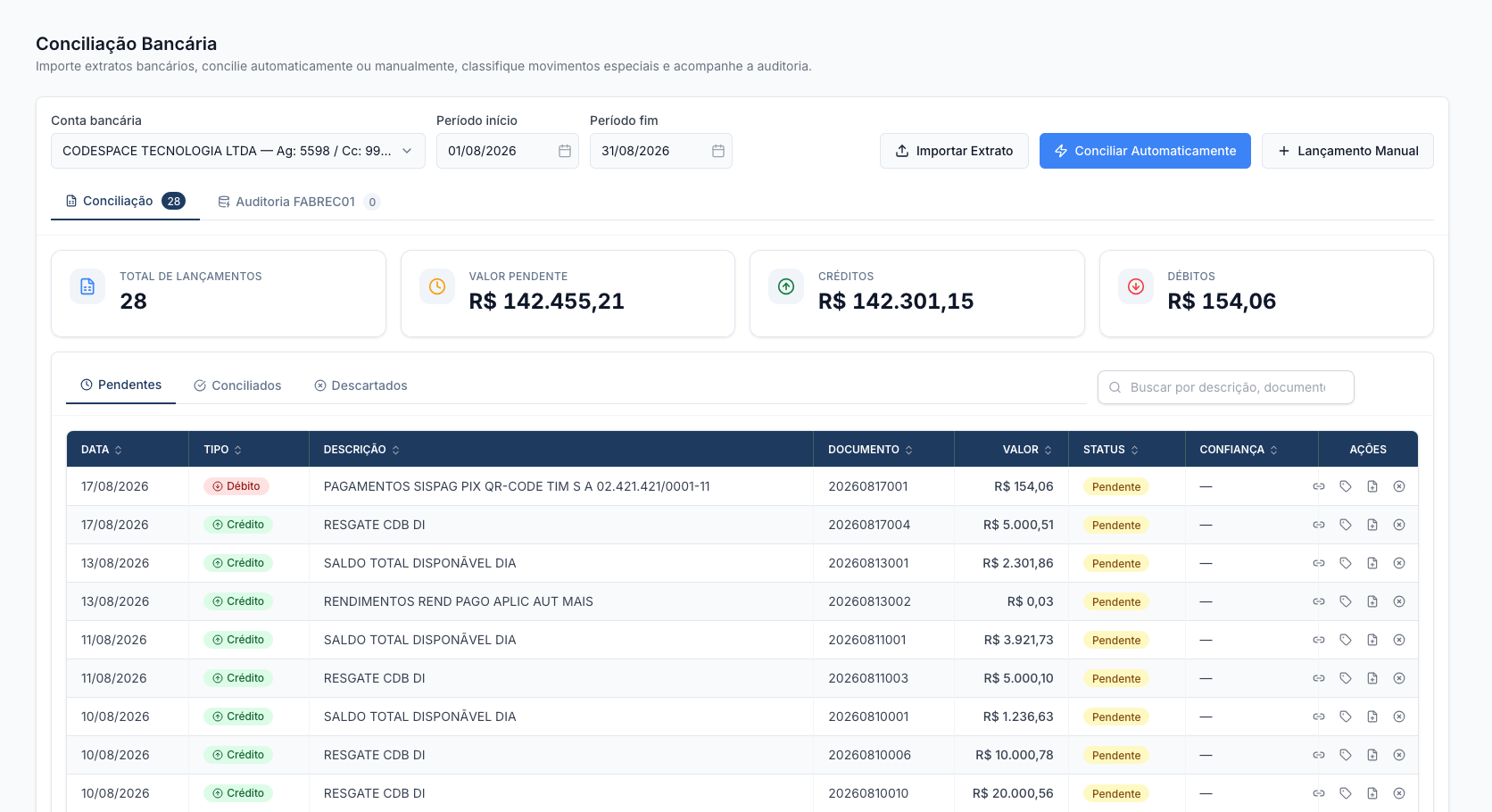Click the value R$ 10.000,78

click(1015, 755)
